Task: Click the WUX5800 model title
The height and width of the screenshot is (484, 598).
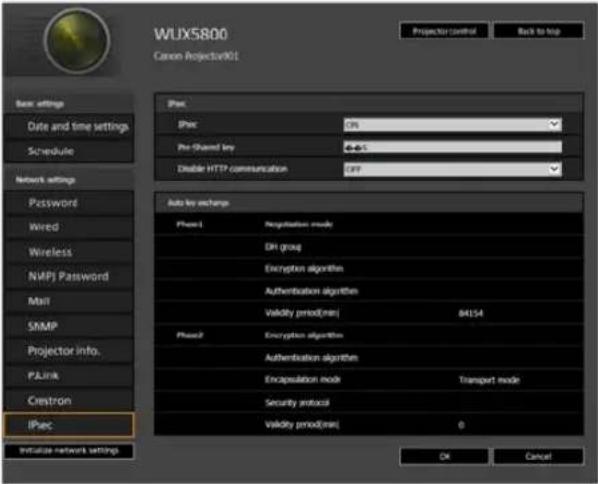Action: pos(191,34)
